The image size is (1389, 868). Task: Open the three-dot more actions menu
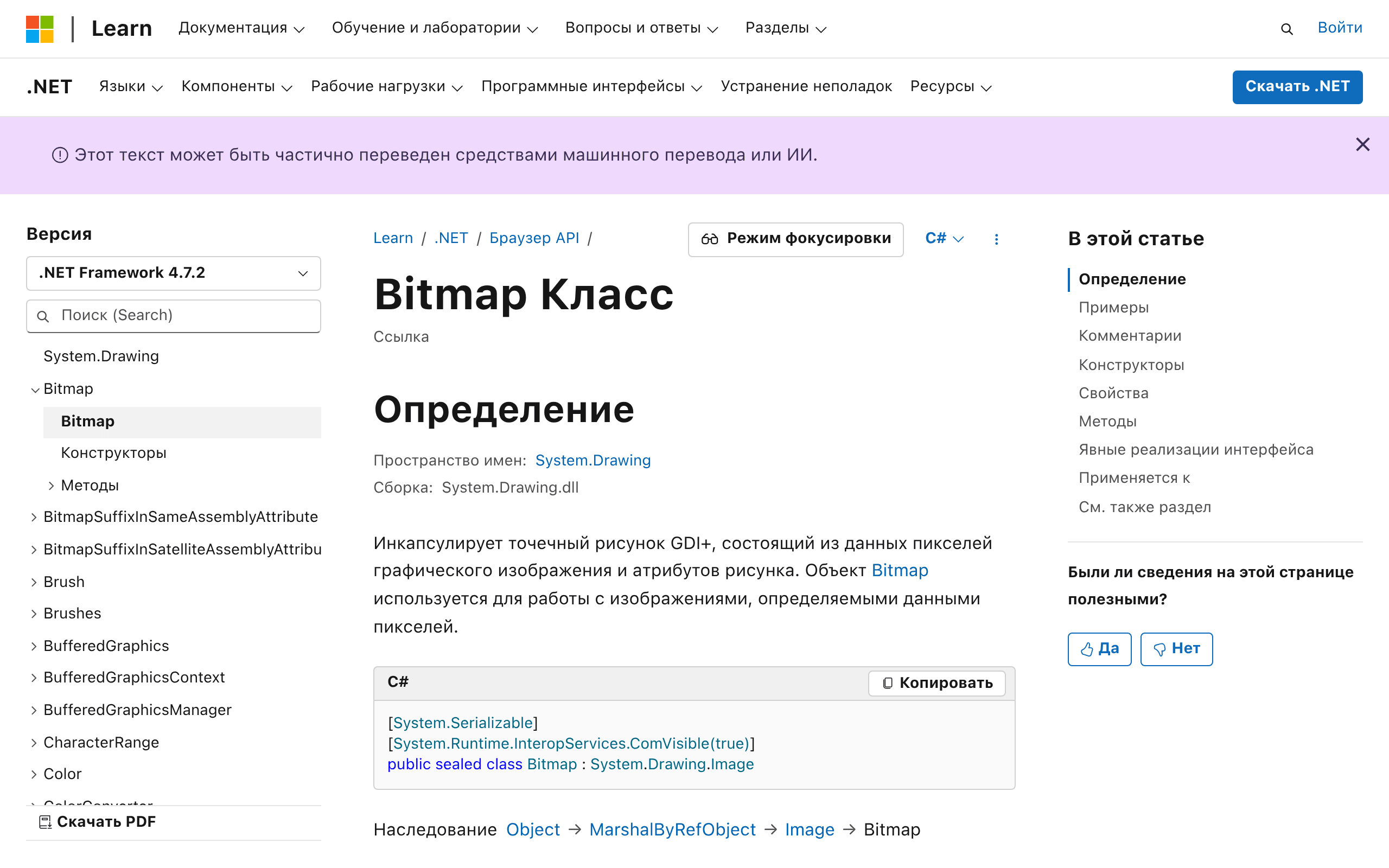pyautogui.click(x=996, y=239)
